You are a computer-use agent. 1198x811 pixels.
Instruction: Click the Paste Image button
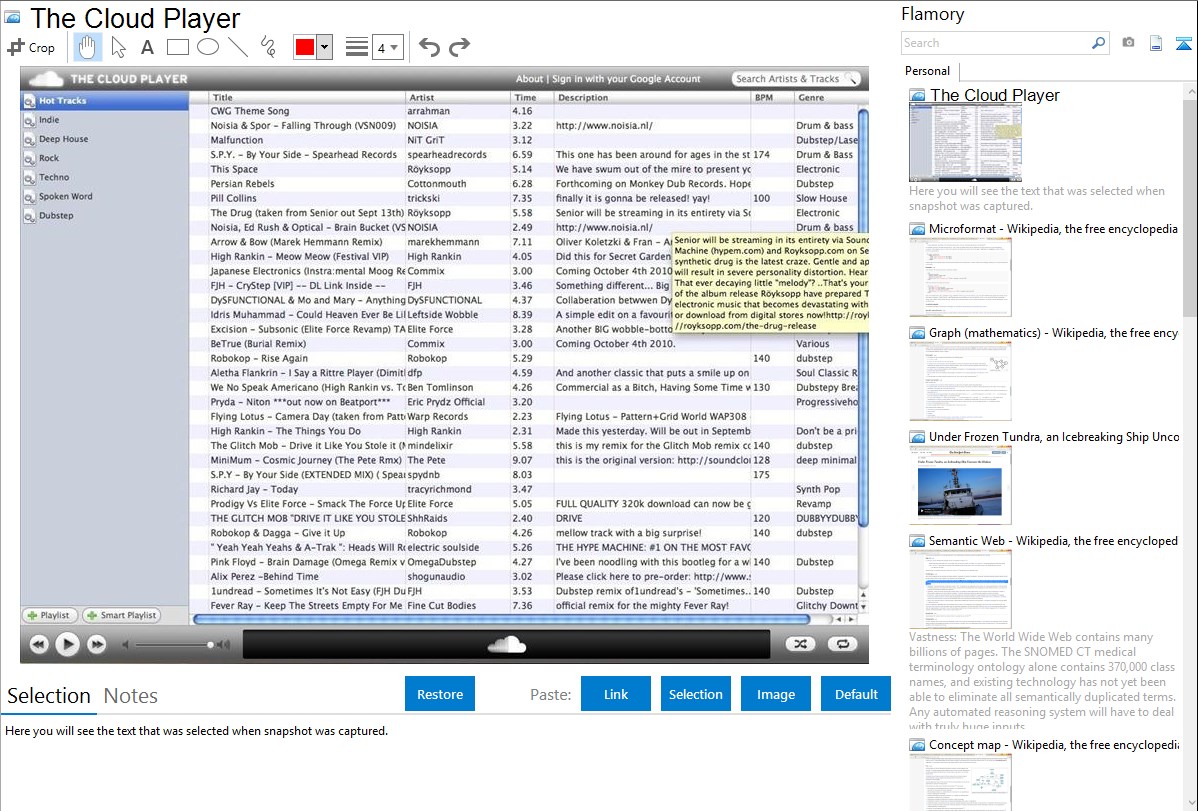point(775,694)
